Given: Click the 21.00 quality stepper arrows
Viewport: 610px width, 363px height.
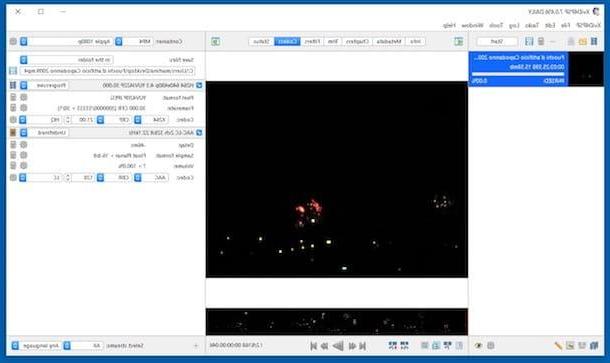Looking at the screenshot, I should pyautogui.click(x=68, y=120).
